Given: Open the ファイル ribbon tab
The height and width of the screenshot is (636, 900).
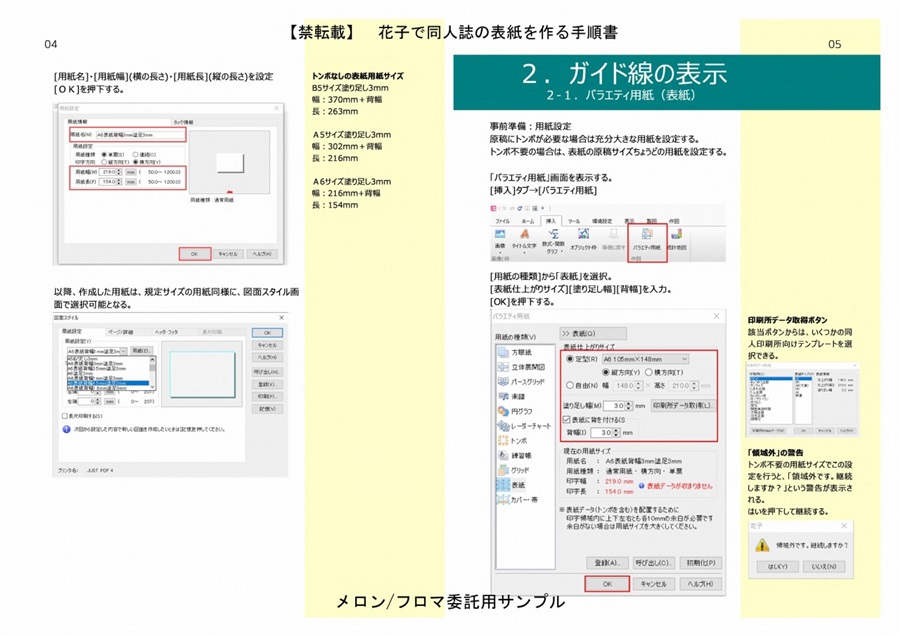Looking at the screenshot, I should tap(502, 221).
